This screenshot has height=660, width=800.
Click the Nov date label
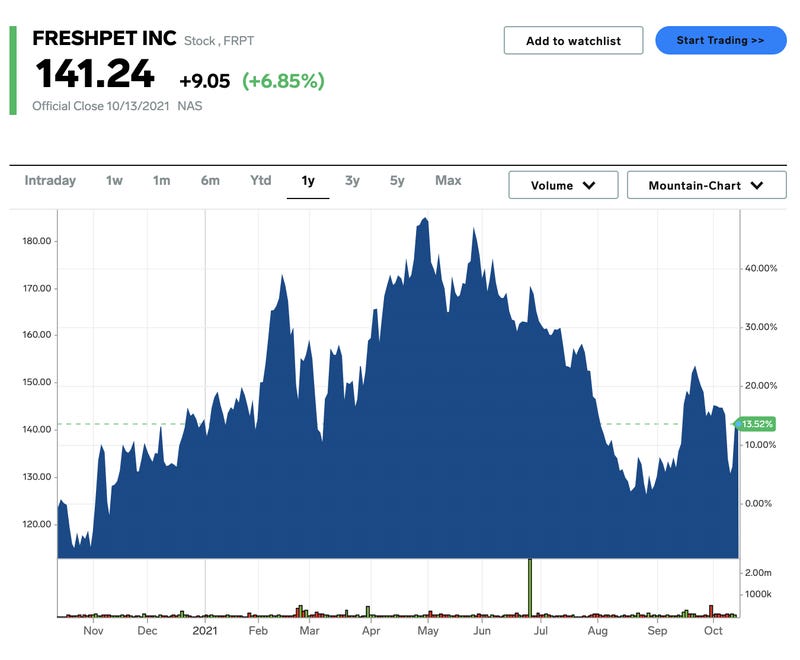click(x=93, y=631)
